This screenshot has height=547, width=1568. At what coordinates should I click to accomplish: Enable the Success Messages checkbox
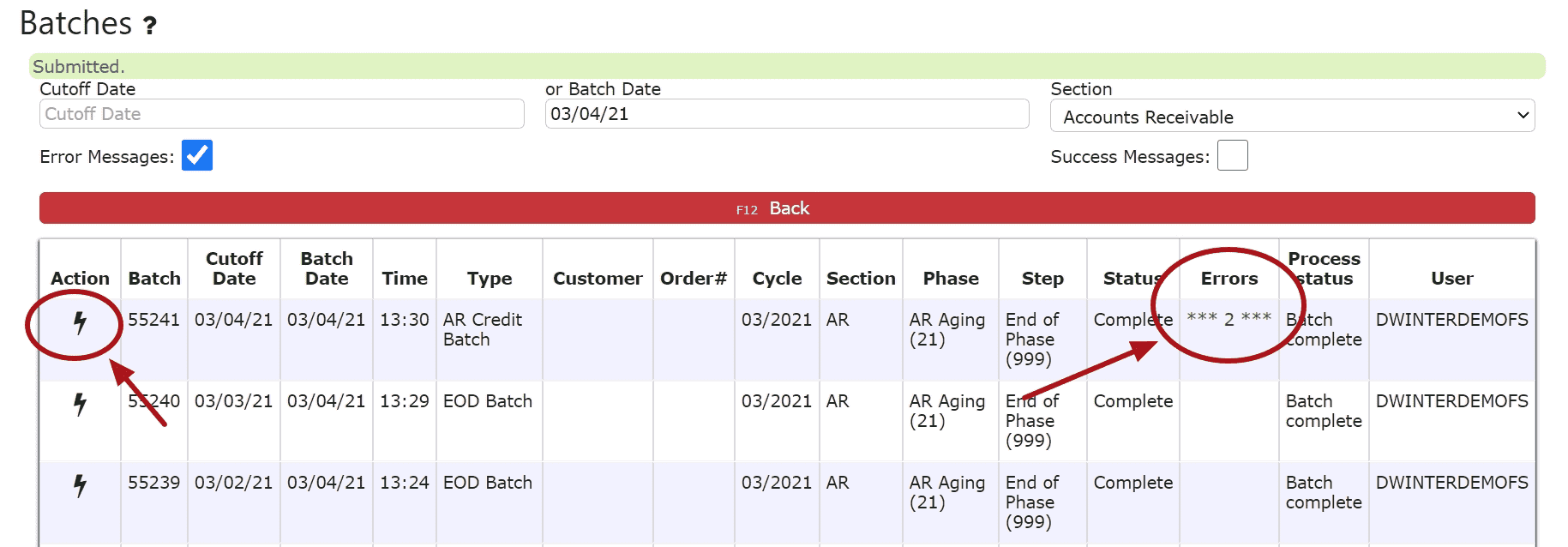pos(1233,155)
